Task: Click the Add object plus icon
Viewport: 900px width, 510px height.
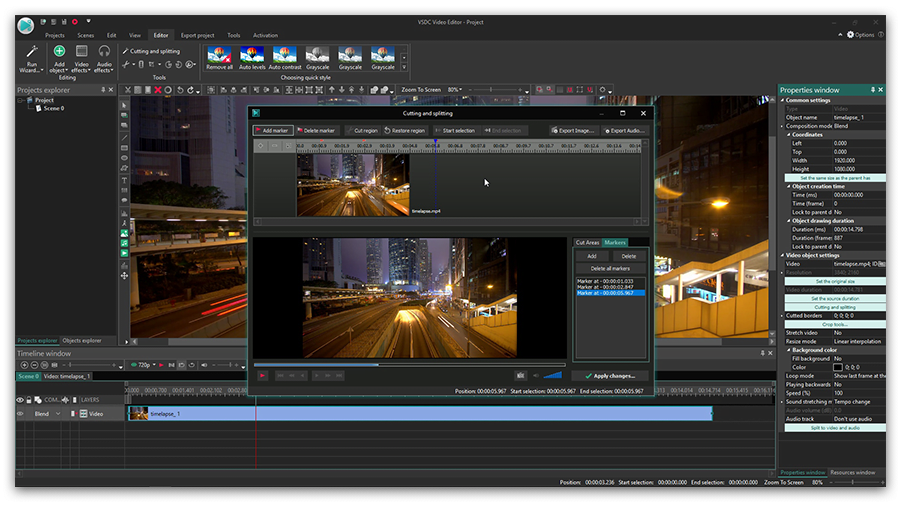Action: 59,51
